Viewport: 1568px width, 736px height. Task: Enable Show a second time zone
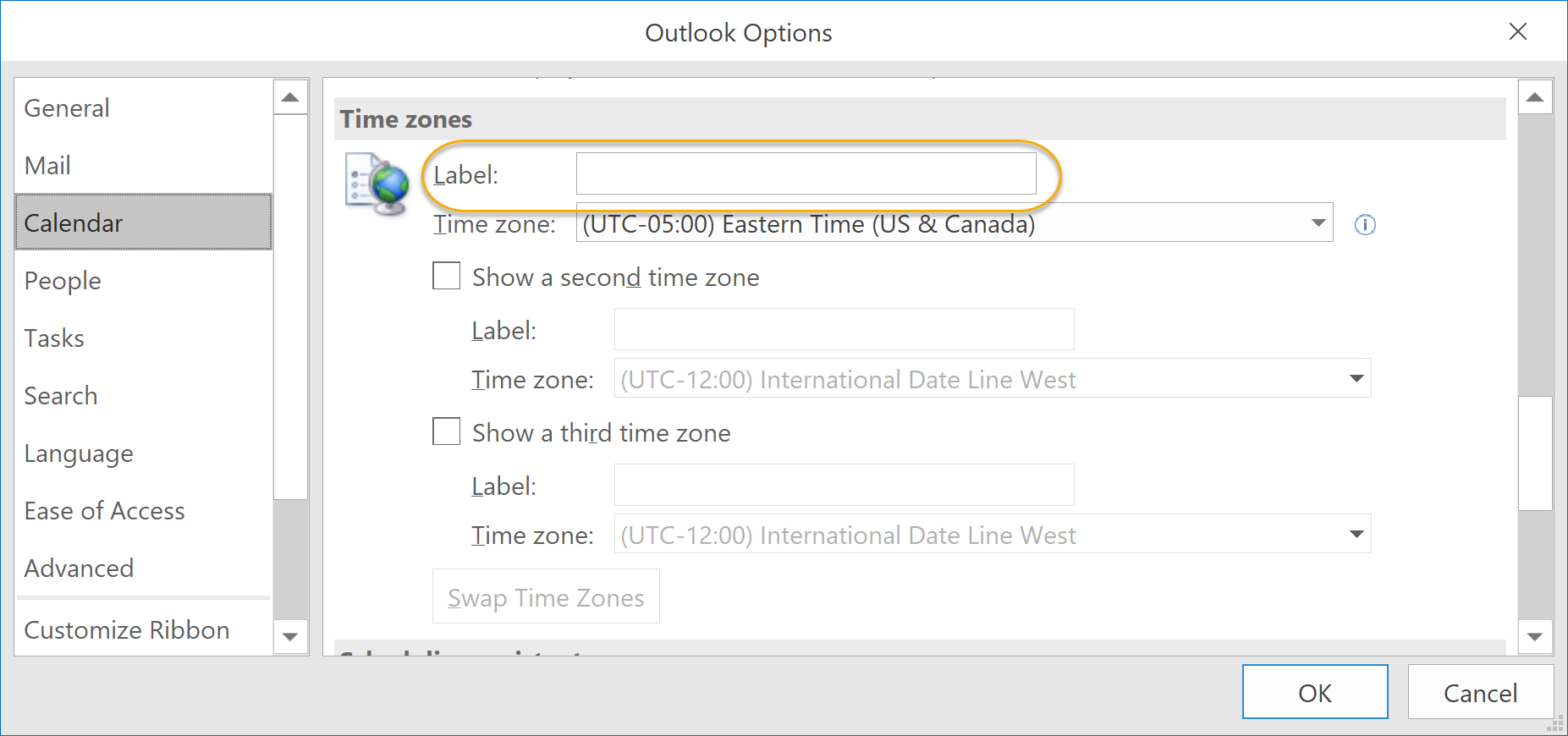[446, 276]
